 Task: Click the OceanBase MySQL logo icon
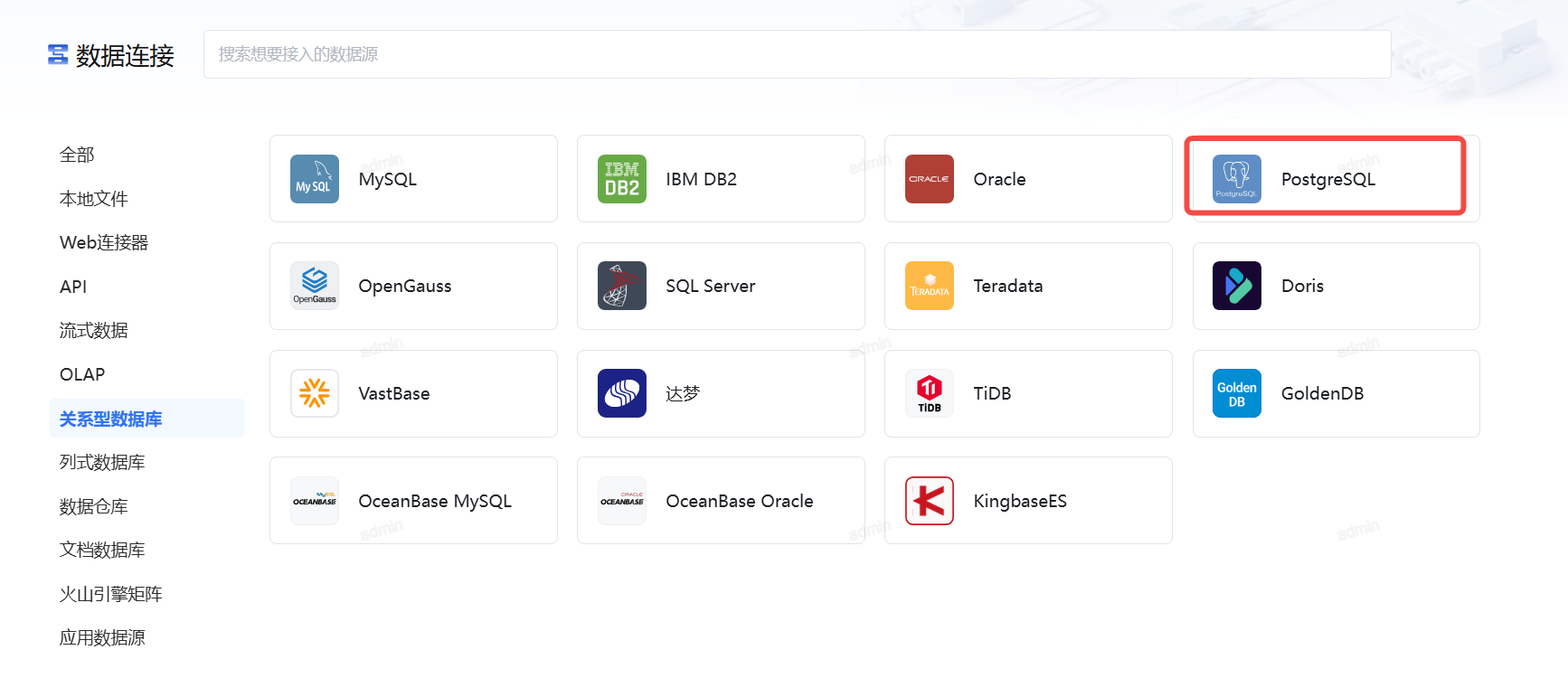pos(315,501)
